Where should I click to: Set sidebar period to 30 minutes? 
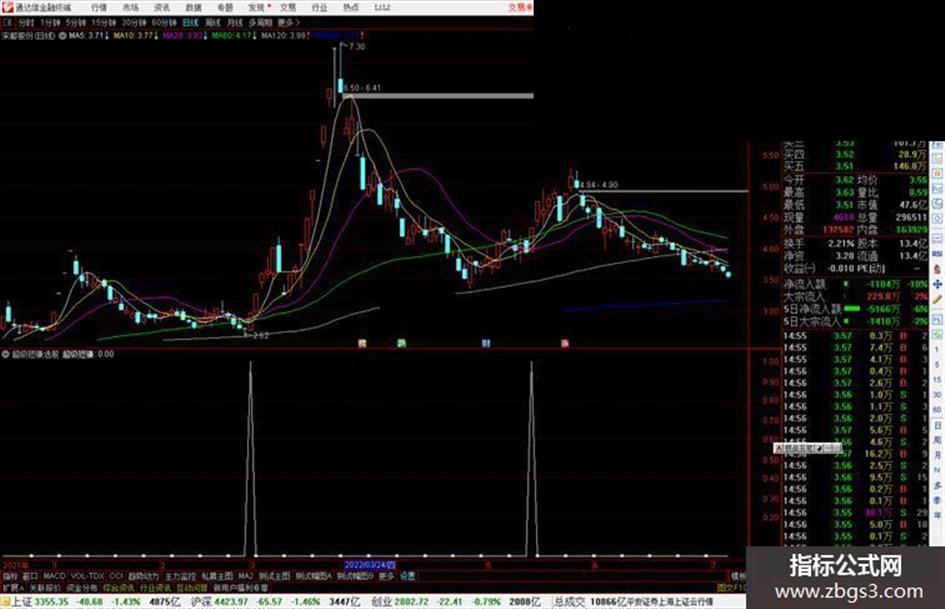click(938, 395)
